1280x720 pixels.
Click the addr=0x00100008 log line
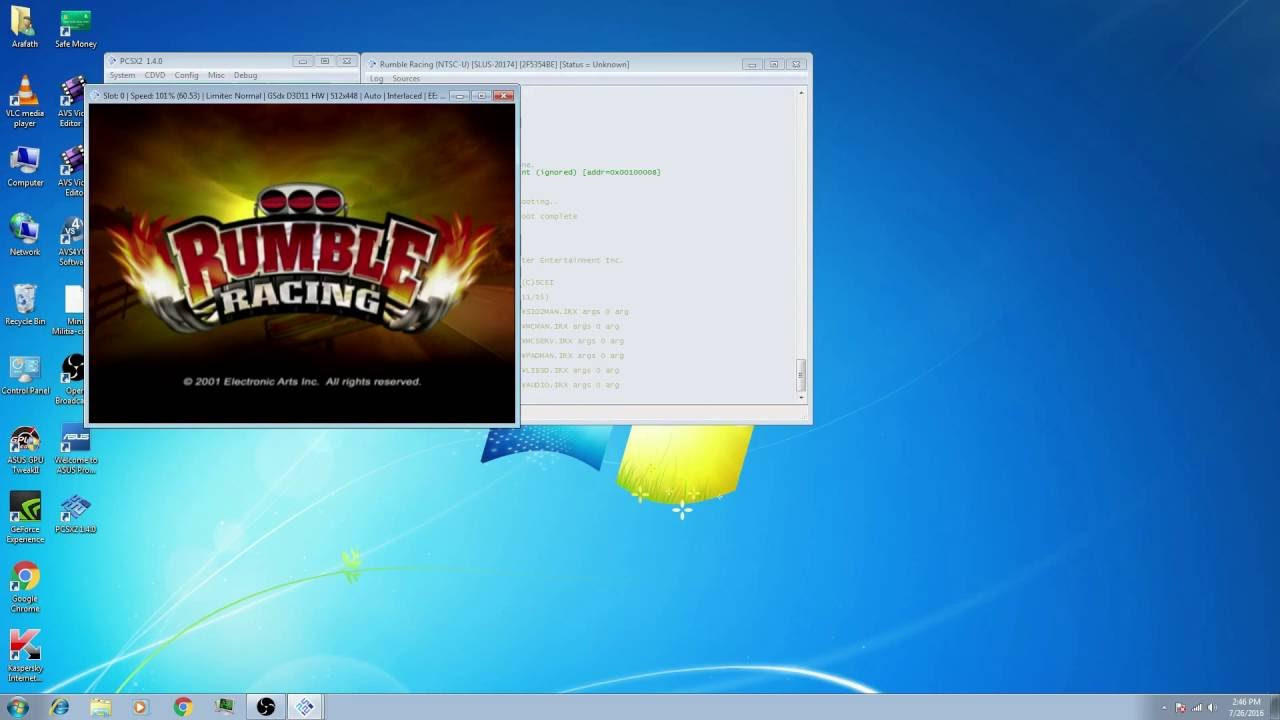click(x=590, y=172)
